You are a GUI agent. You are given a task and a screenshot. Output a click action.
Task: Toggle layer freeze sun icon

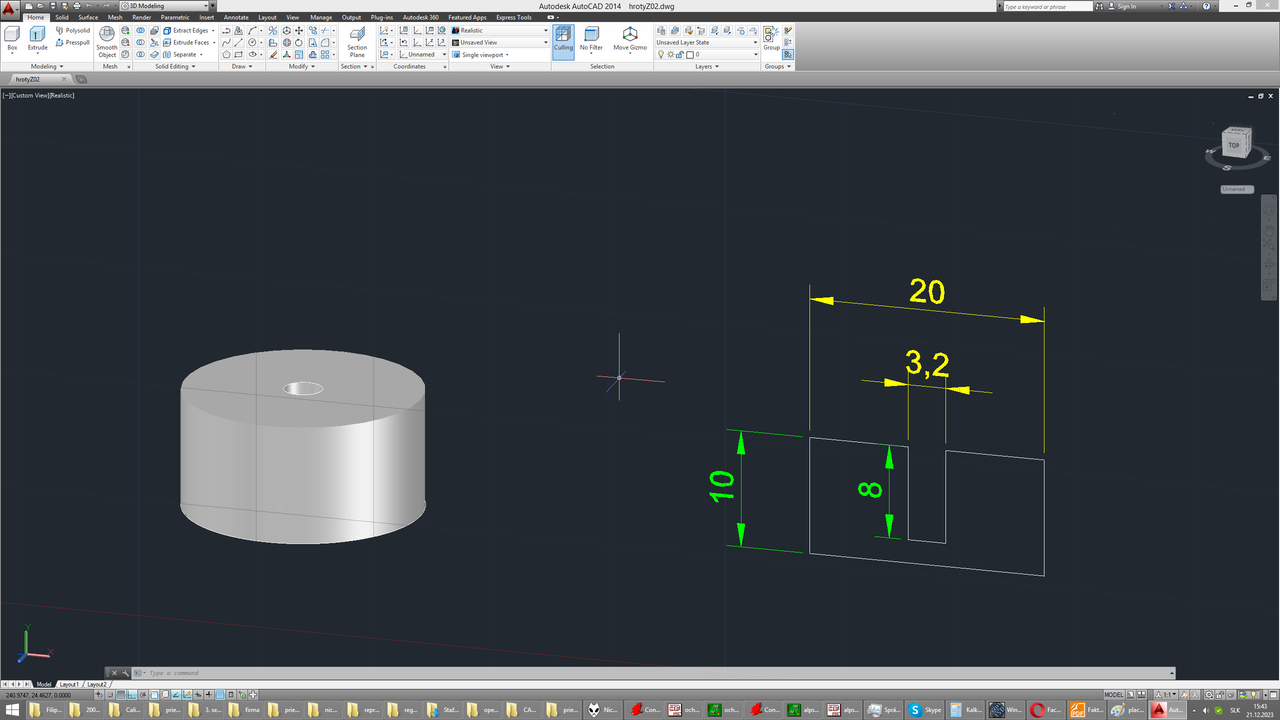[670, 54]
